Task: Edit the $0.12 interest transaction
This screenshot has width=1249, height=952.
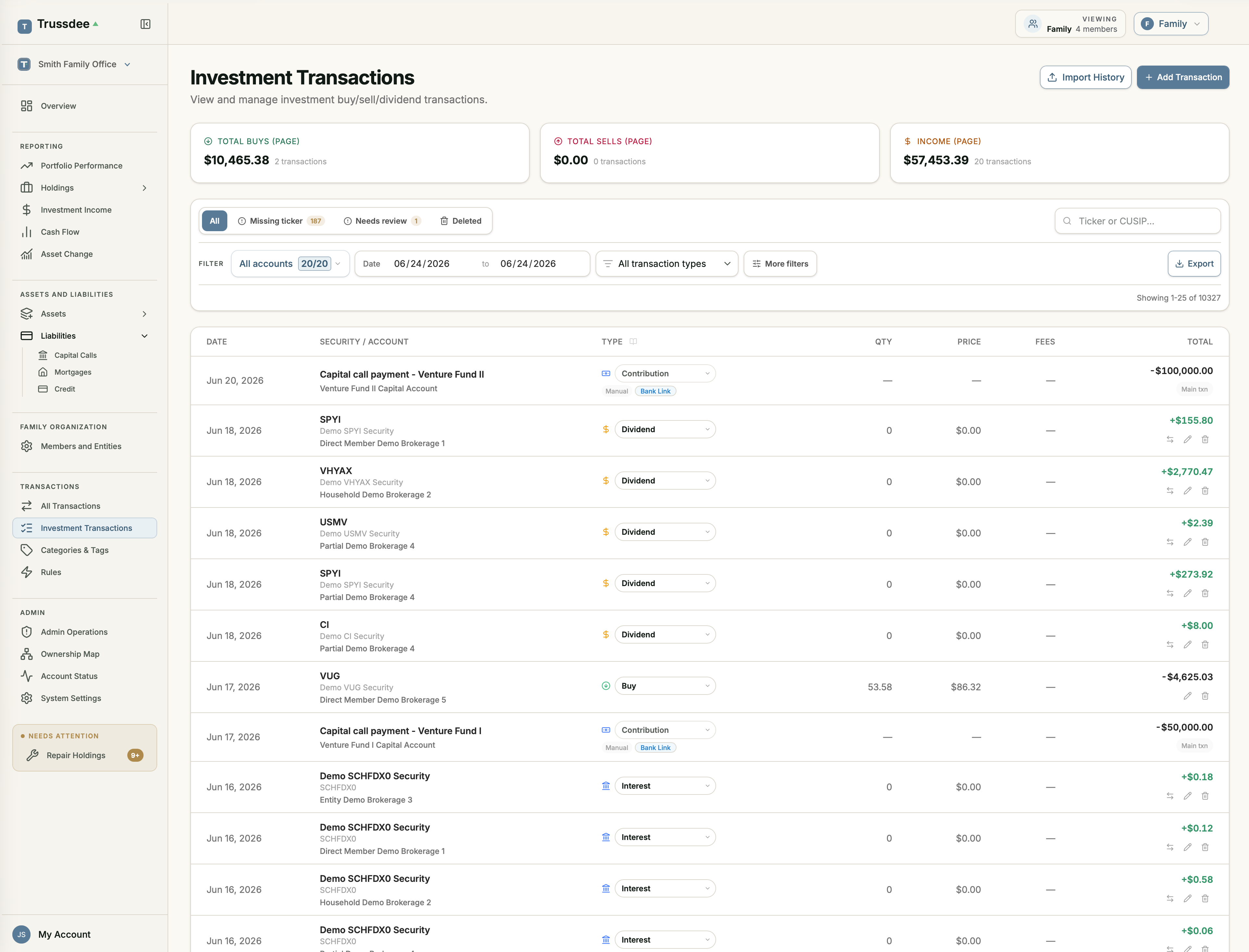Action: [1187, 847]
